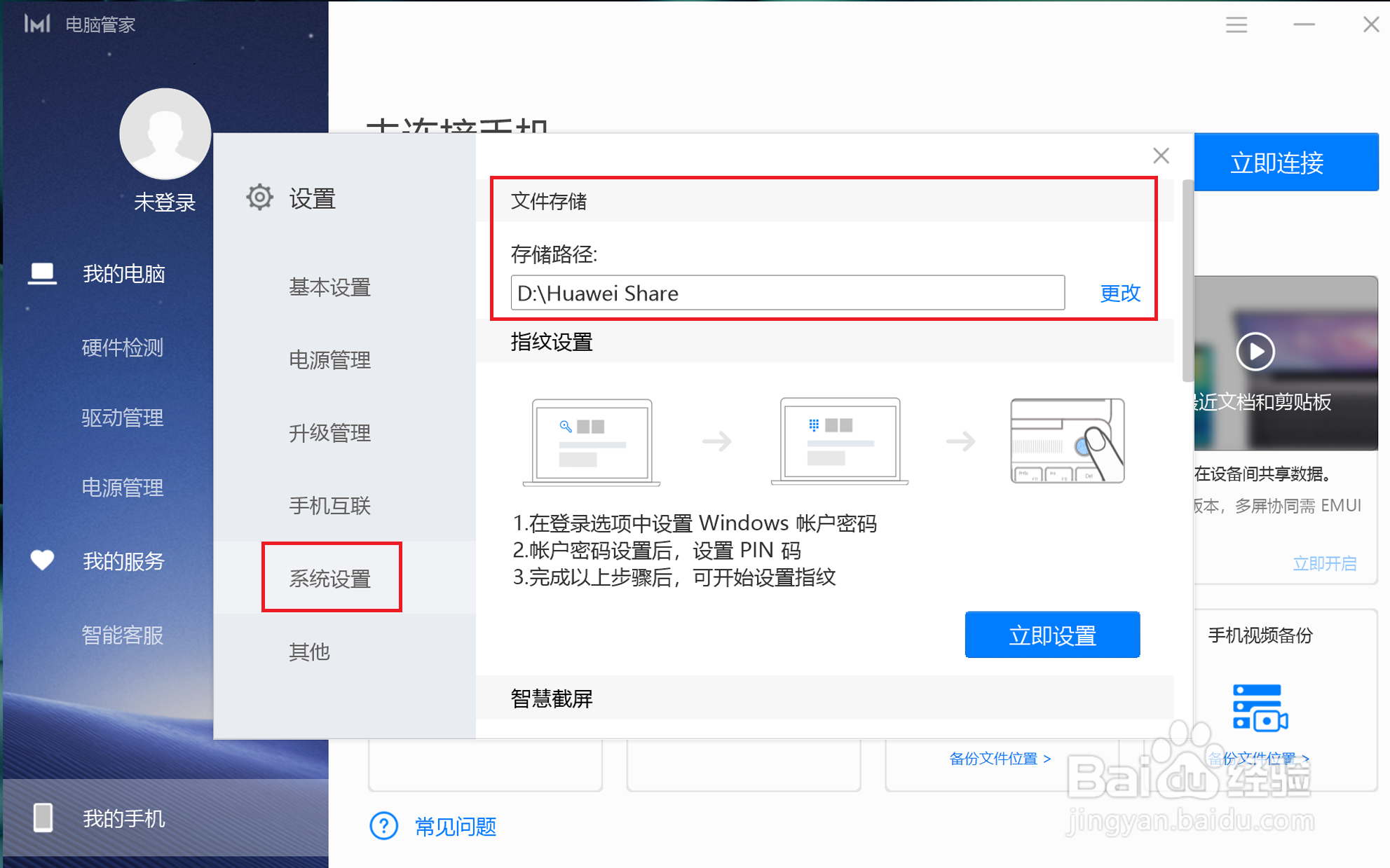Screen dimensions: 1390x868
Task: Select 基本设置 in settings menu
Action: pyautogui.click(x=329, y=287)
